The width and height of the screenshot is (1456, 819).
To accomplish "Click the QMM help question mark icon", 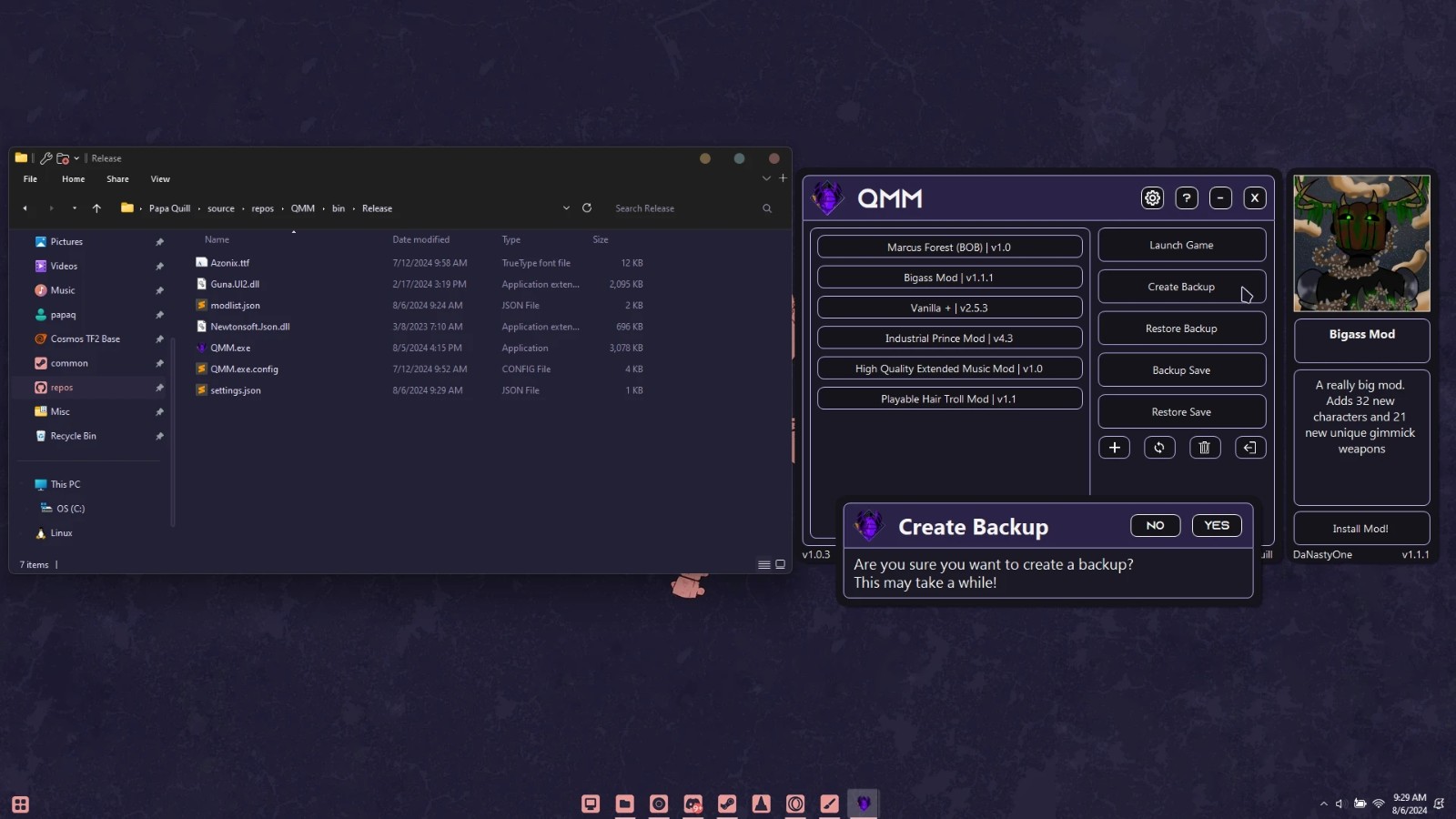I will 1187,198.
